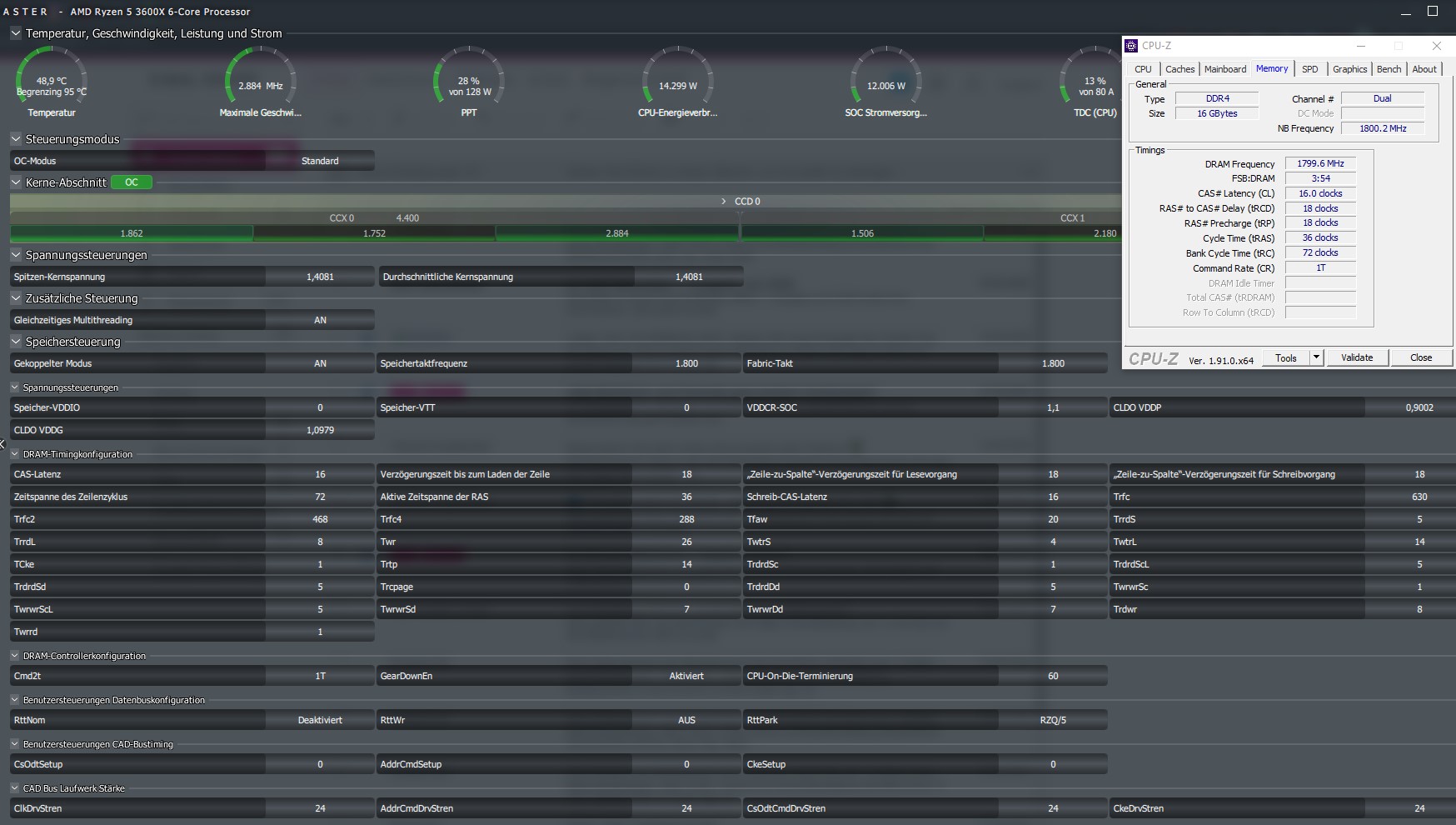Edit the ClkDrvStren value 24
Screen dimensions: 1456x825
point(320,808)
